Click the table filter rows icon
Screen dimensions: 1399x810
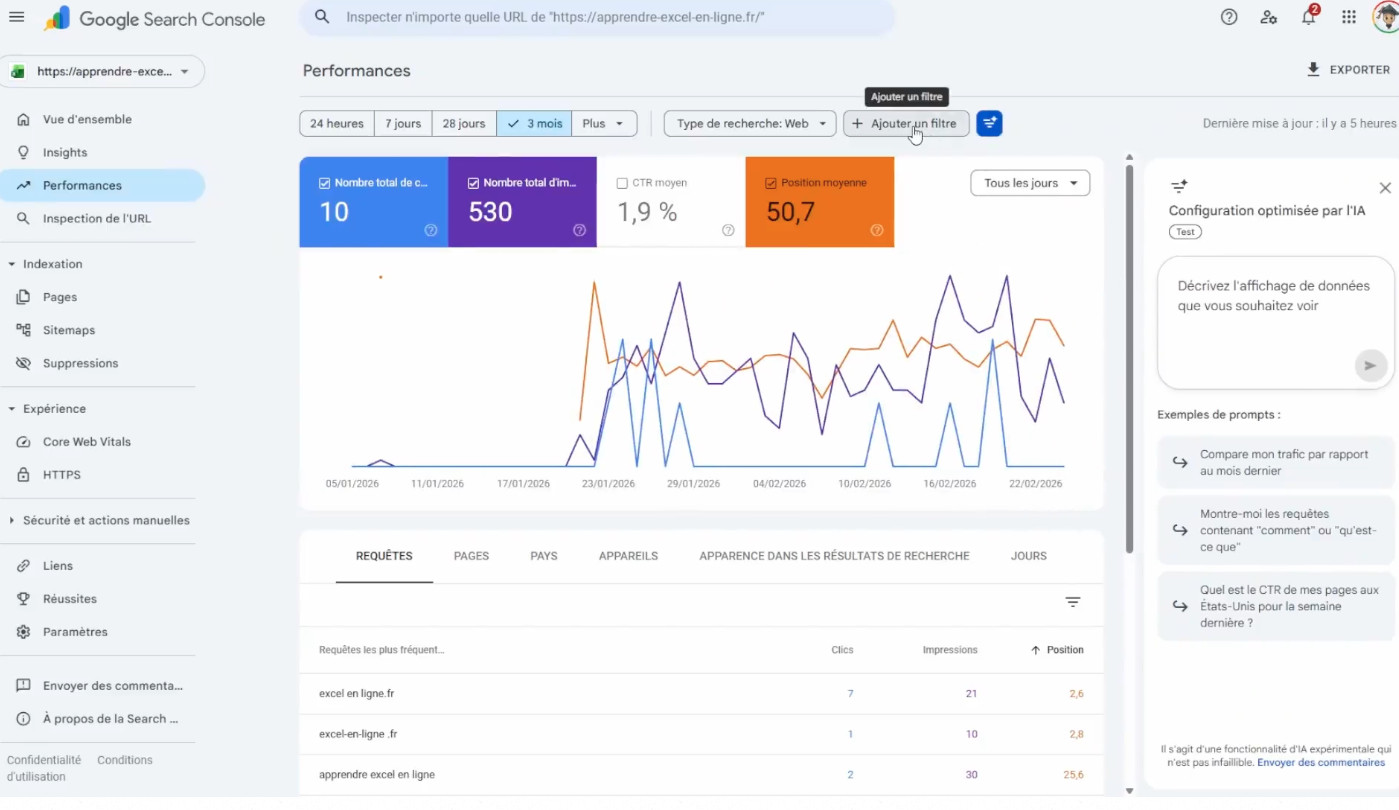coord(1073,602)
